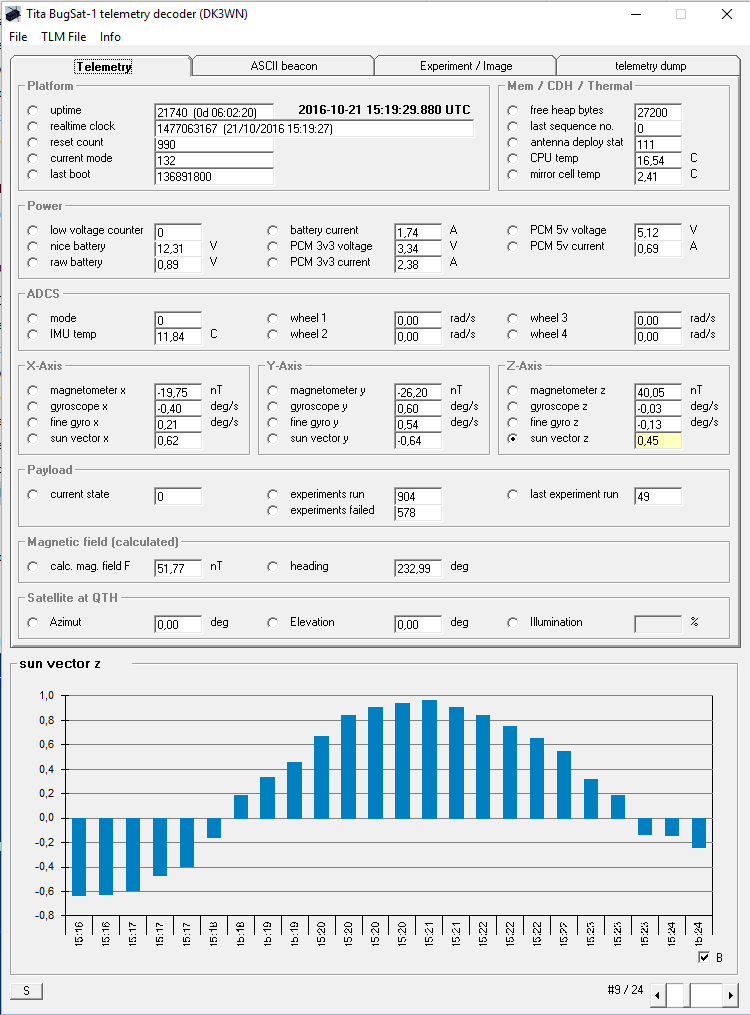Viewport: 750px width, 1015px height.
Task: Open the Info menu
Action: pos(110,37)
